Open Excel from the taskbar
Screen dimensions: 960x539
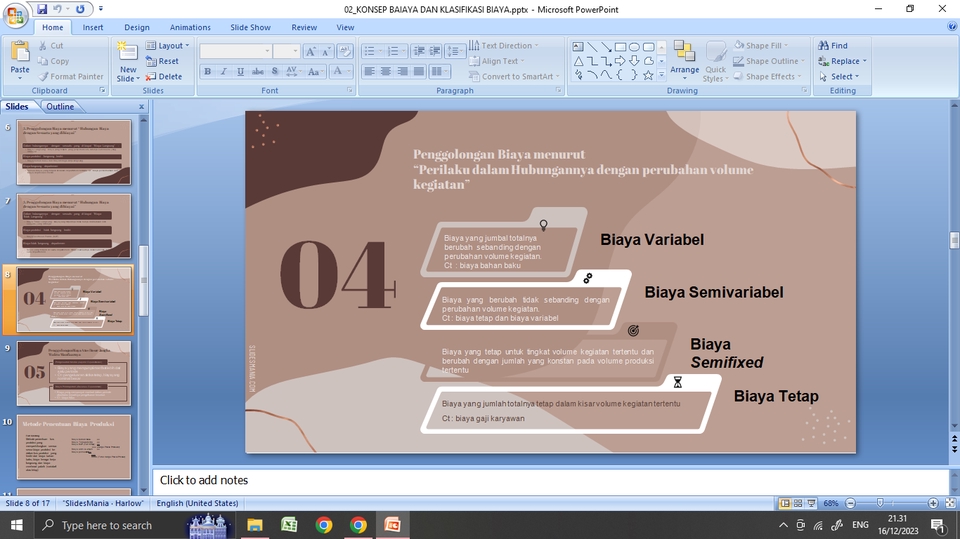[289, 525]
